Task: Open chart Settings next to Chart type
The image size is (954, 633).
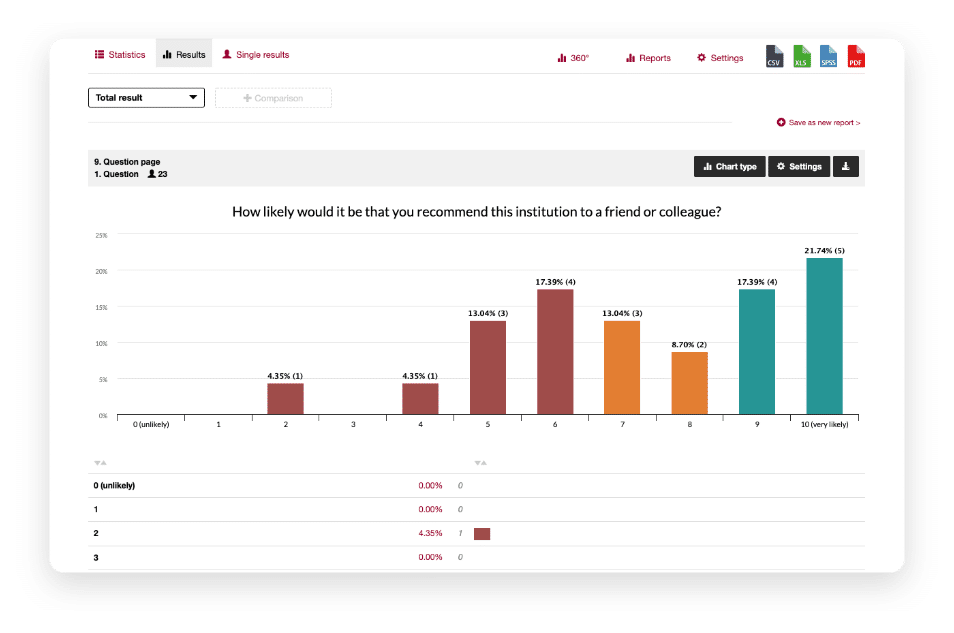Action: 798,166
